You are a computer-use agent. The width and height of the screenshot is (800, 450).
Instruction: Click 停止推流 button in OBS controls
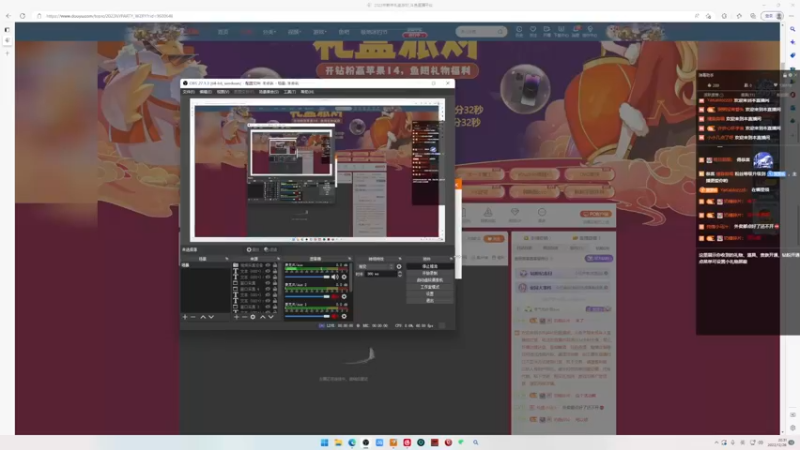430,266
